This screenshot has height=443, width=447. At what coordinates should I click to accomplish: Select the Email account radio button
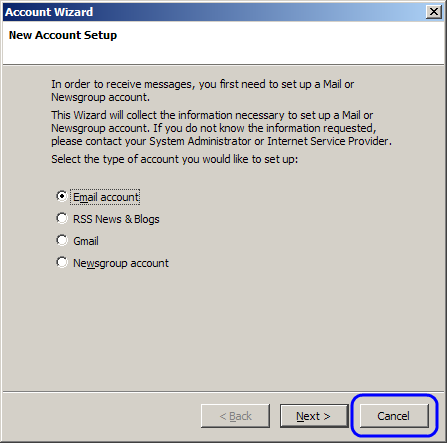(x=62, y=196)
